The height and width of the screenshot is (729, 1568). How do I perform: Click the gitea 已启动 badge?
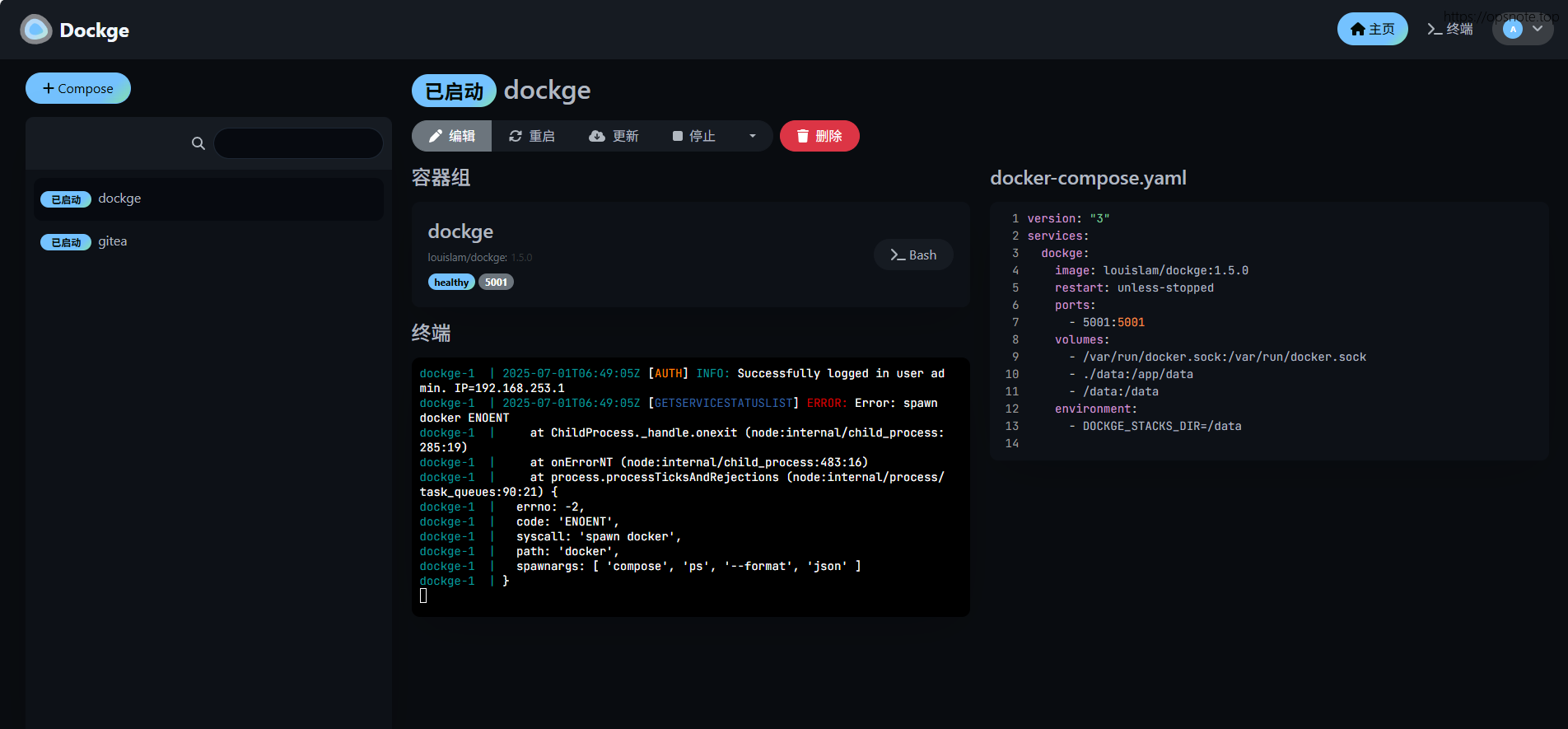point(66,242)
